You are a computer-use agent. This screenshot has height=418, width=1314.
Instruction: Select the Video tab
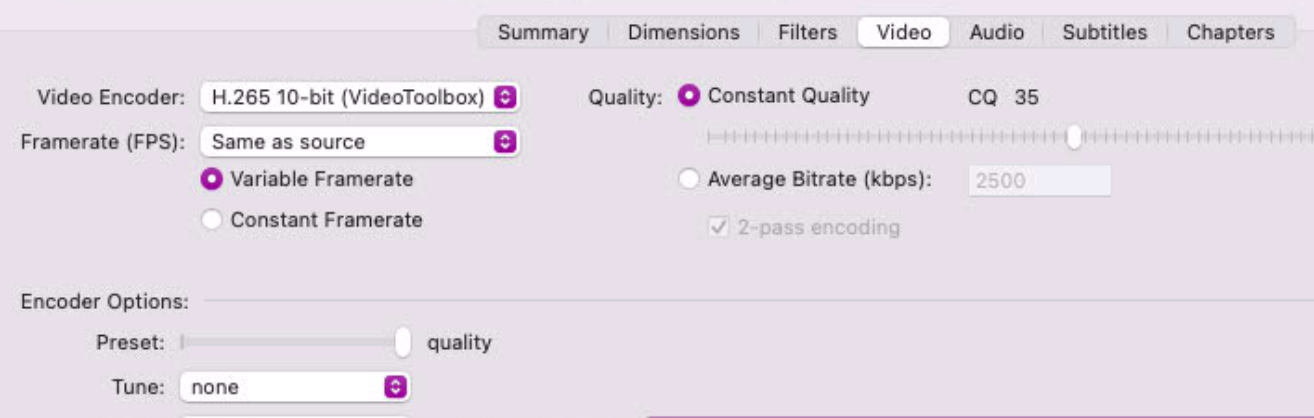pyautogui.click(x=904, y=32)
